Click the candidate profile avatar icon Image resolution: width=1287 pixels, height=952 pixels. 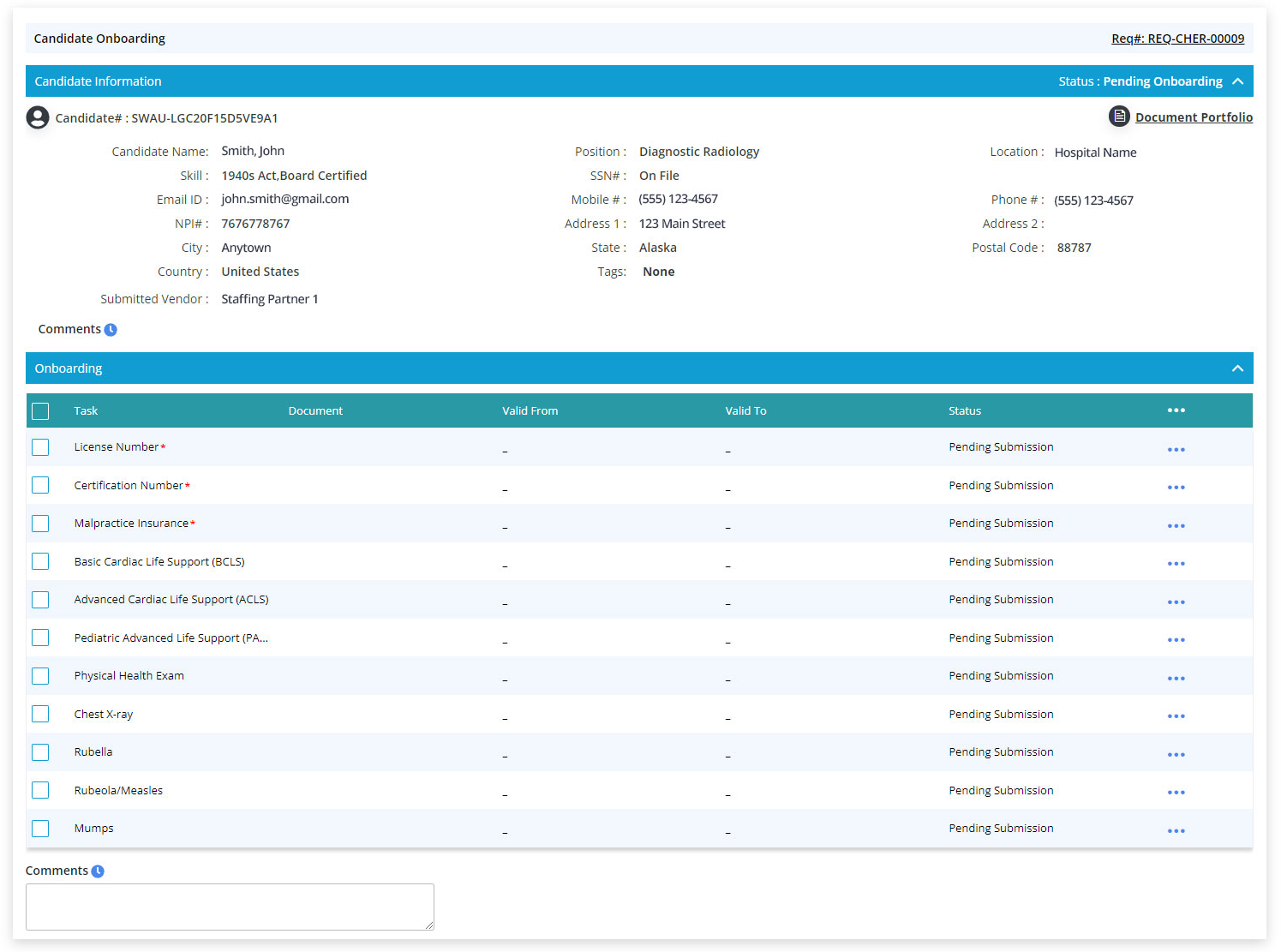point(38,117)
